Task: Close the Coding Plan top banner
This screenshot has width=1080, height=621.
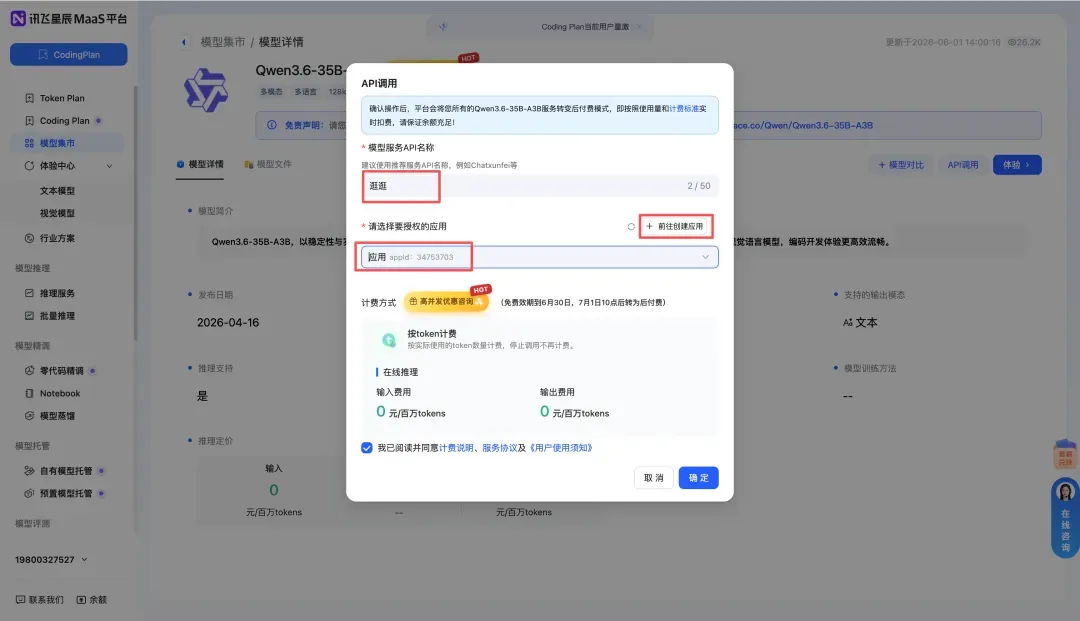Action: (x=639, y=27)
